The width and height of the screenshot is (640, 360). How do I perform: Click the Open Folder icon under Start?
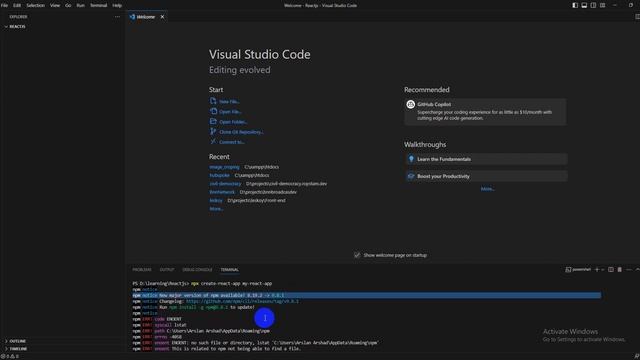tap(213, 121)
